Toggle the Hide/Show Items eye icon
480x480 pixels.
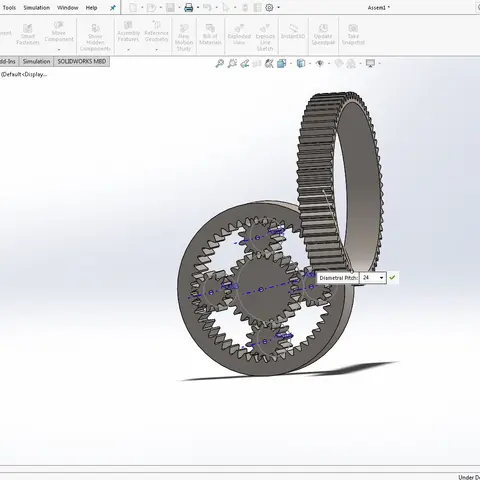(x=320, y=63)
